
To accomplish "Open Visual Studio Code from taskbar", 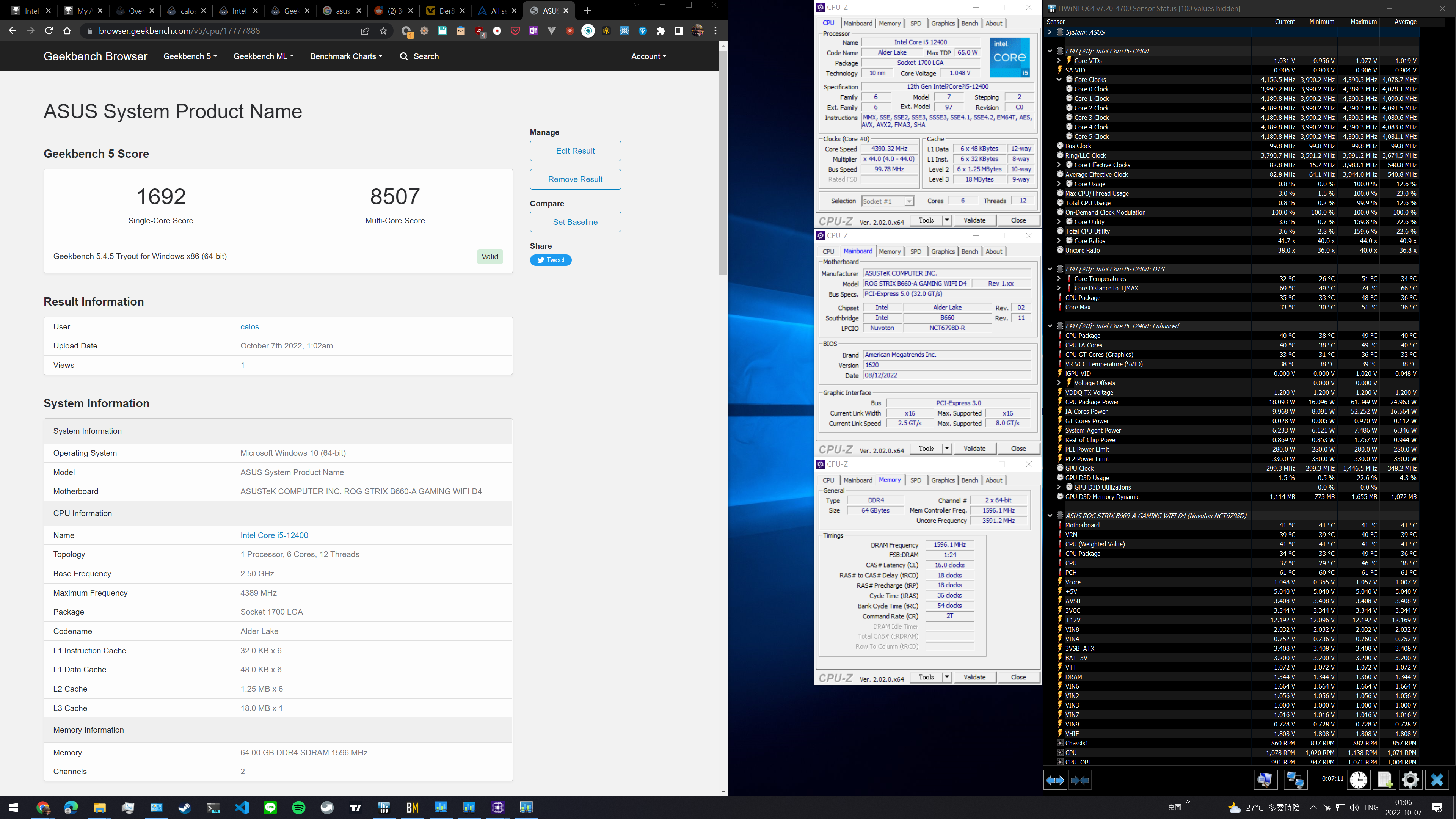I will [242, 807].
